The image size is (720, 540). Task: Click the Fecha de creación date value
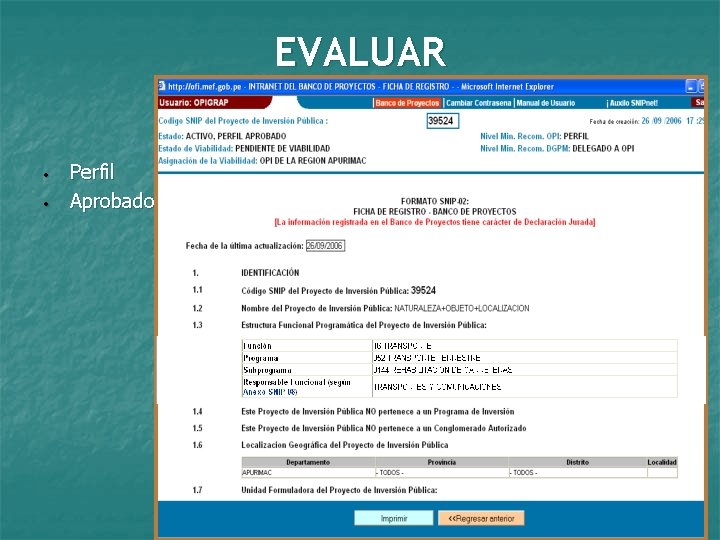tap(672, 121)
